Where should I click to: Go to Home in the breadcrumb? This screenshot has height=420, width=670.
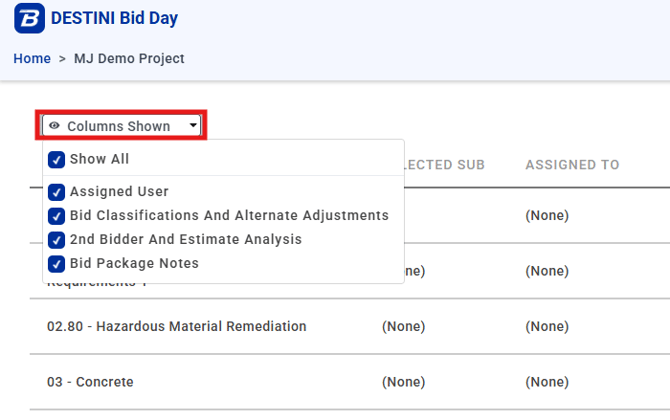point(32,59)
